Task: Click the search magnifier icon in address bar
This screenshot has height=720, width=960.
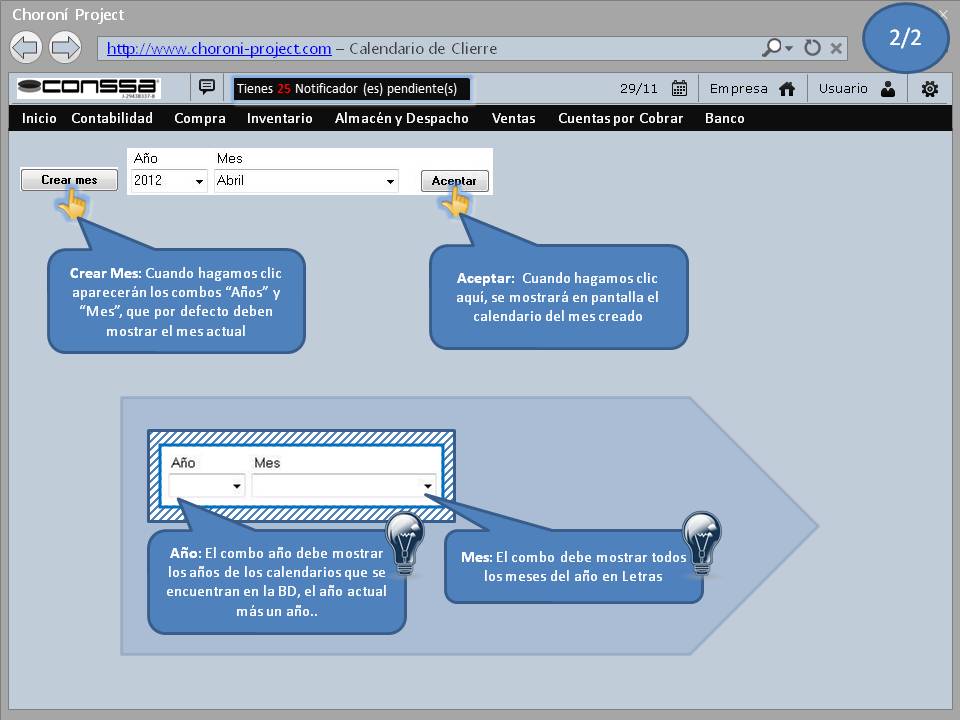Action: 773,47
